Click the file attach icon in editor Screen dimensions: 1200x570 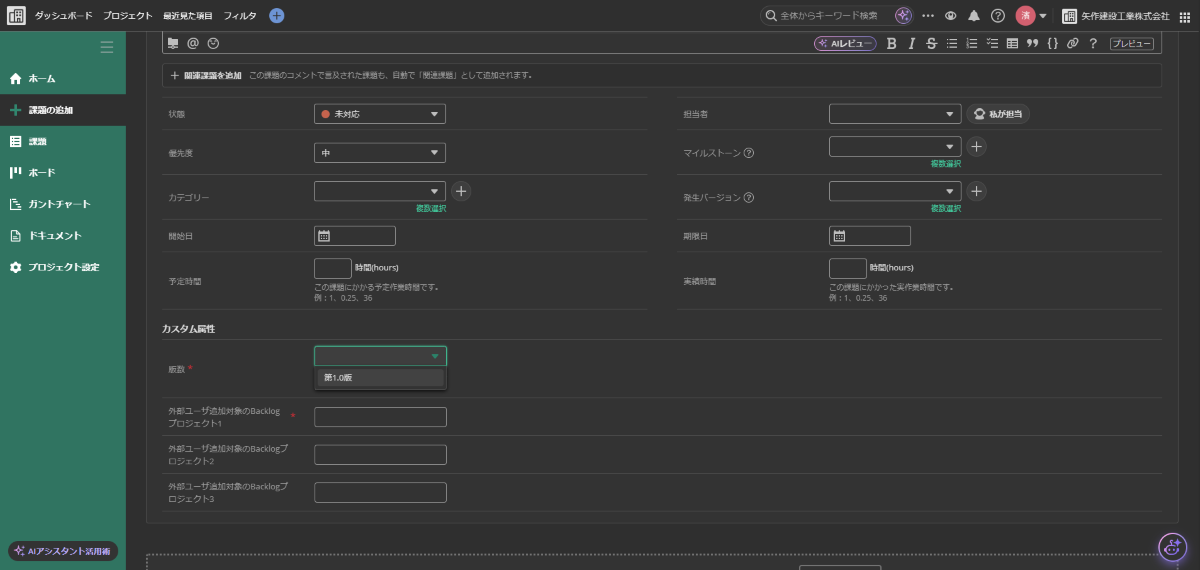(173, 43)
